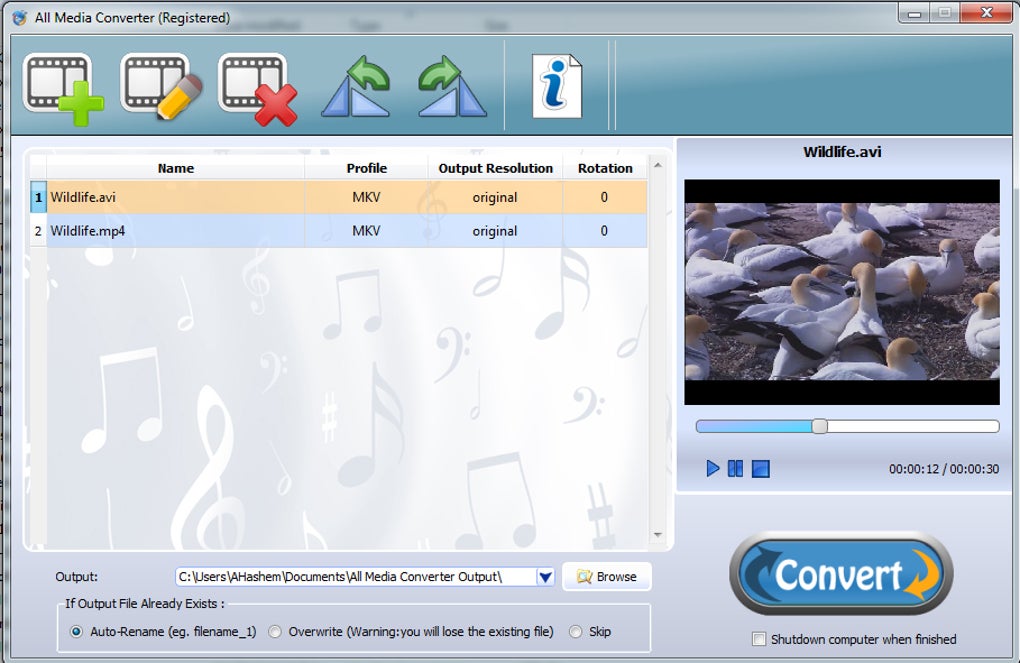The image size is (1020, 663).
Task: Click the Browse button
Action: (x=607, y=576)
